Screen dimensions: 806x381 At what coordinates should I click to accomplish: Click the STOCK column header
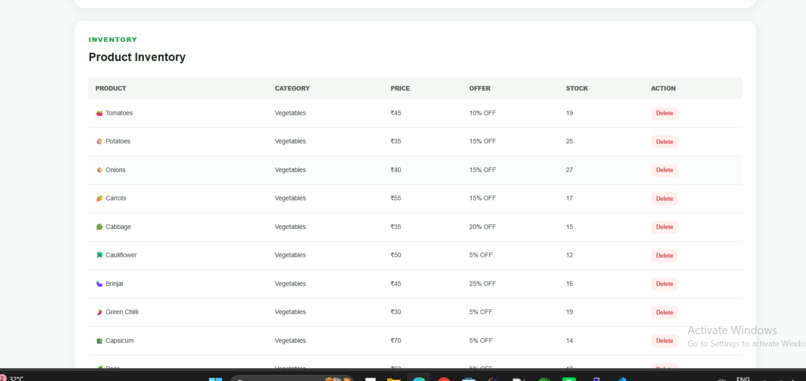577,88
